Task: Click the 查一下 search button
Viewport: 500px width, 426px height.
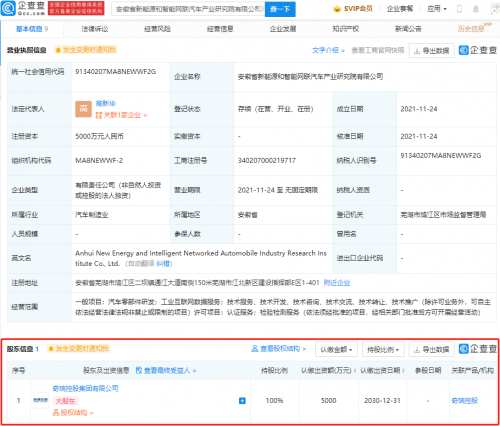Action: point(280,9)
